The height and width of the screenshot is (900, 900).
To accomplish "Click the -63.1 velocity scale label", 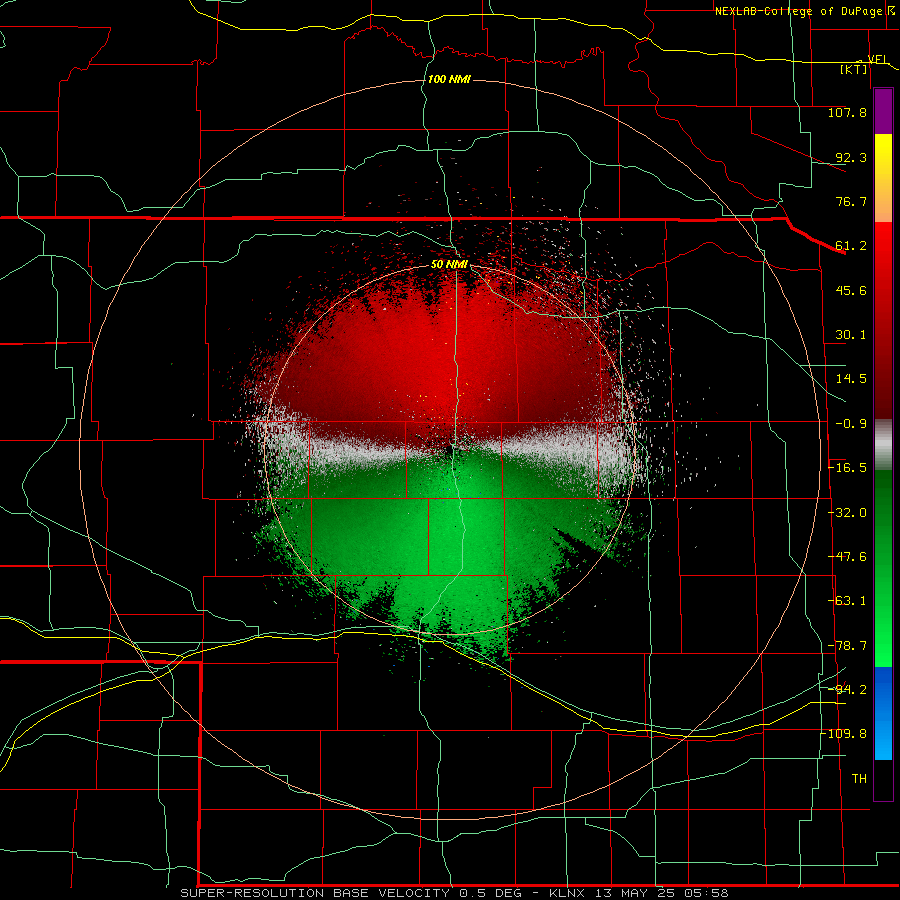I will (x=847, y=601).
